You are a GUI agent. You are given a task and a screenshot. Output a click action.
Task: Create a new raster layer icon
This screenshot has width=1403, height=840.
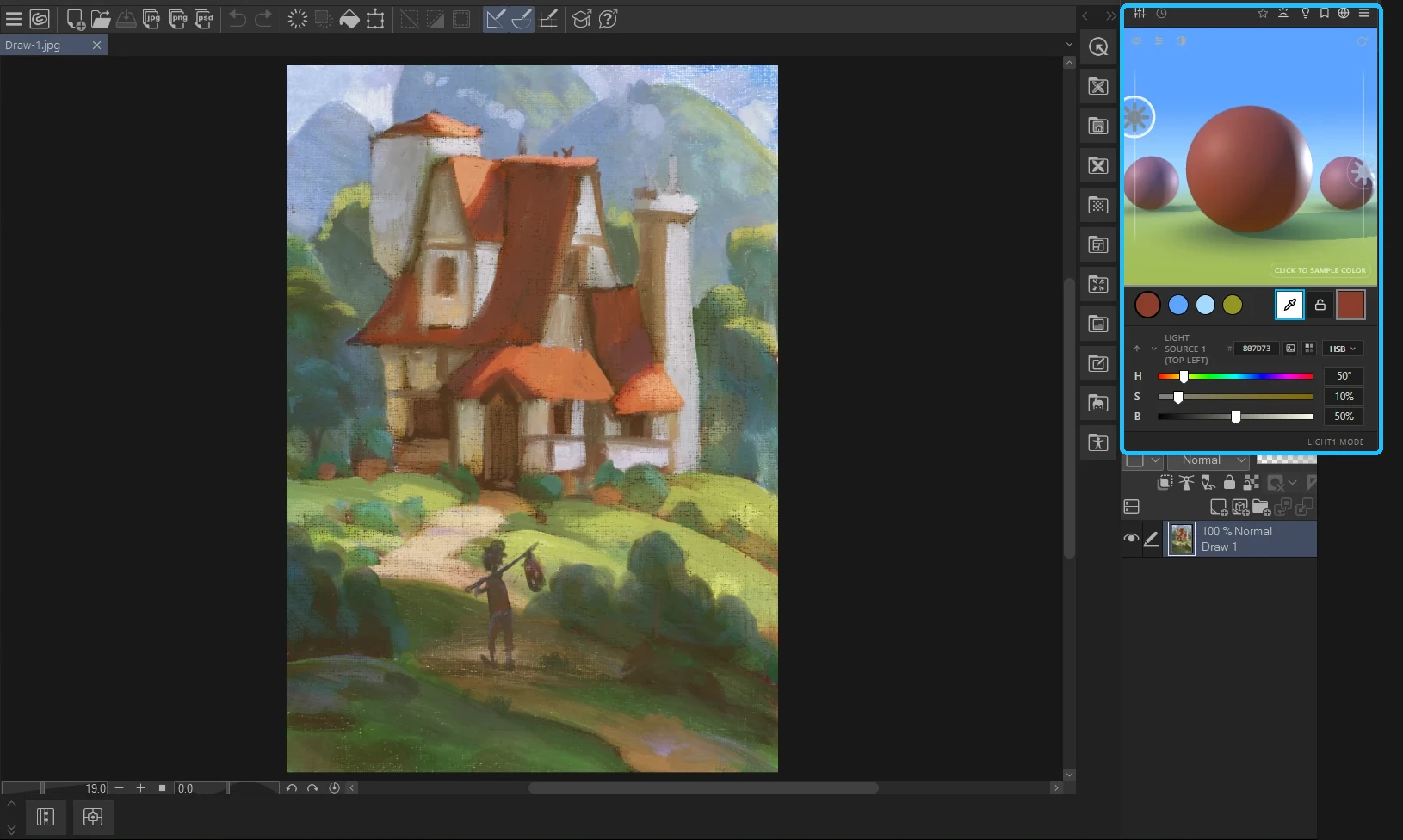1219,508
